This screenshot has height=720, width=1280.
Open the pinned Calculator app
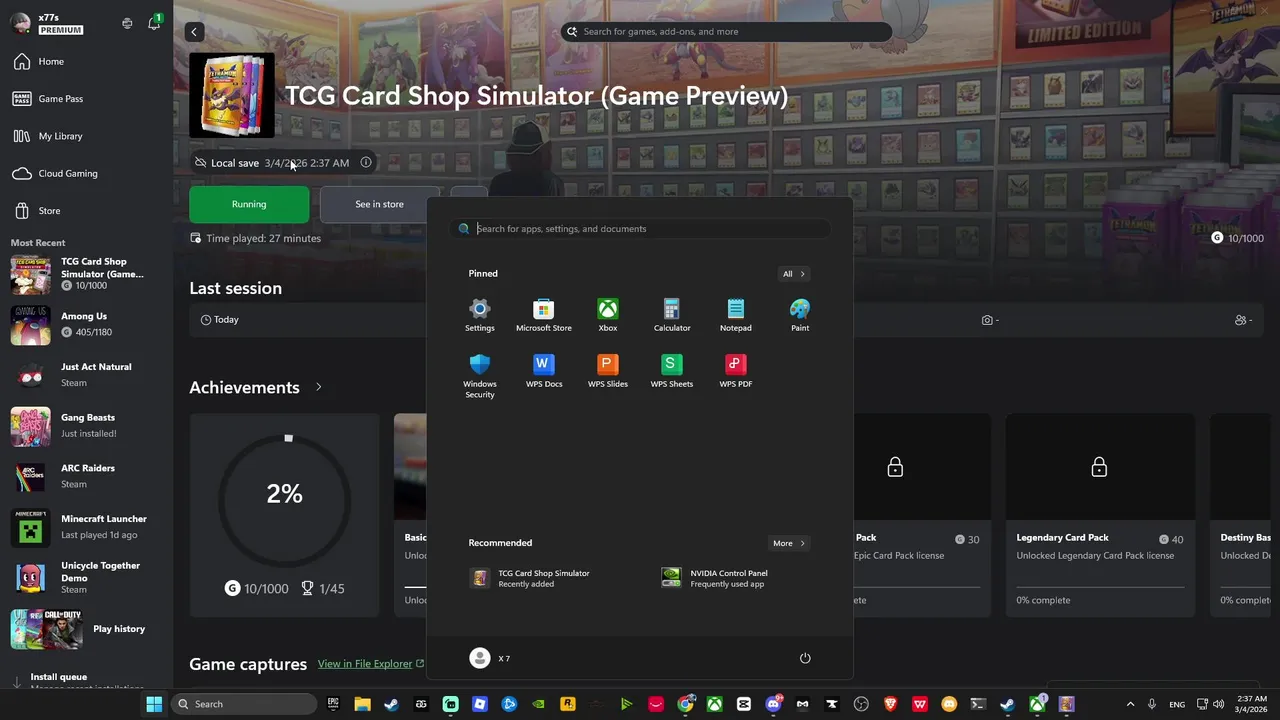[x=672, y=315]
